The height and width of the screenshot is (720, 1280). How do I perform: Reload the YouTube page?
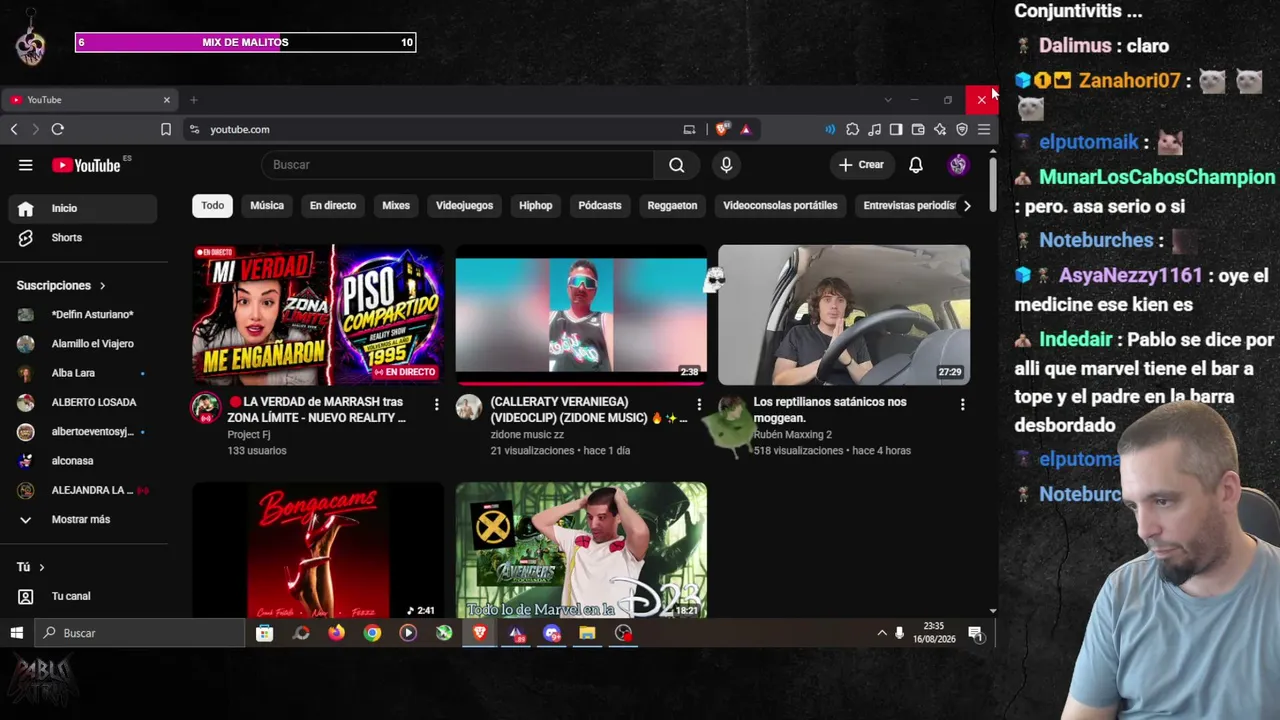tap(58, 129)
